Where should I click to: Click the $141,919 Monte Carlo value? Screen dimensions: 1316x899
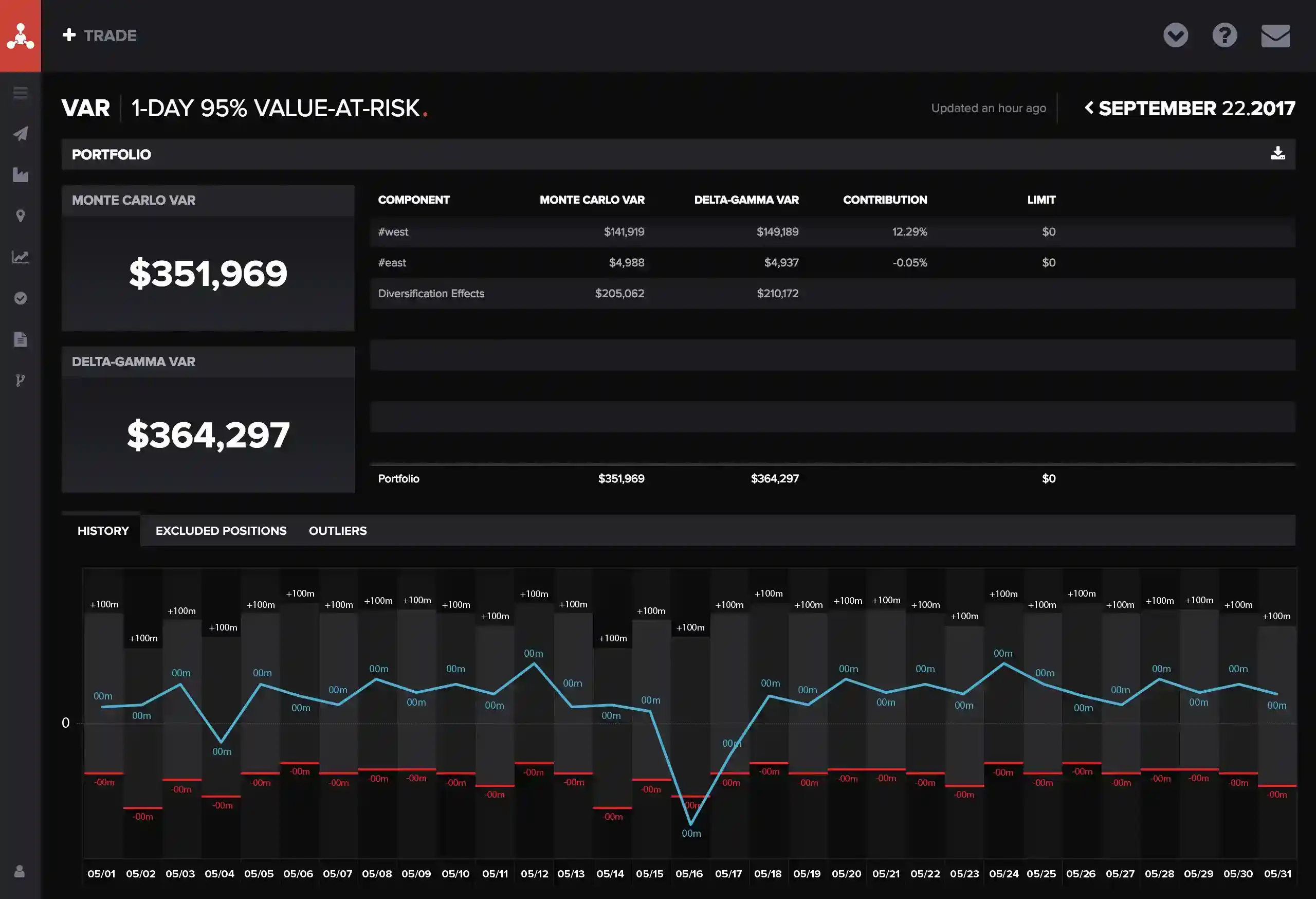click(624, 231)
